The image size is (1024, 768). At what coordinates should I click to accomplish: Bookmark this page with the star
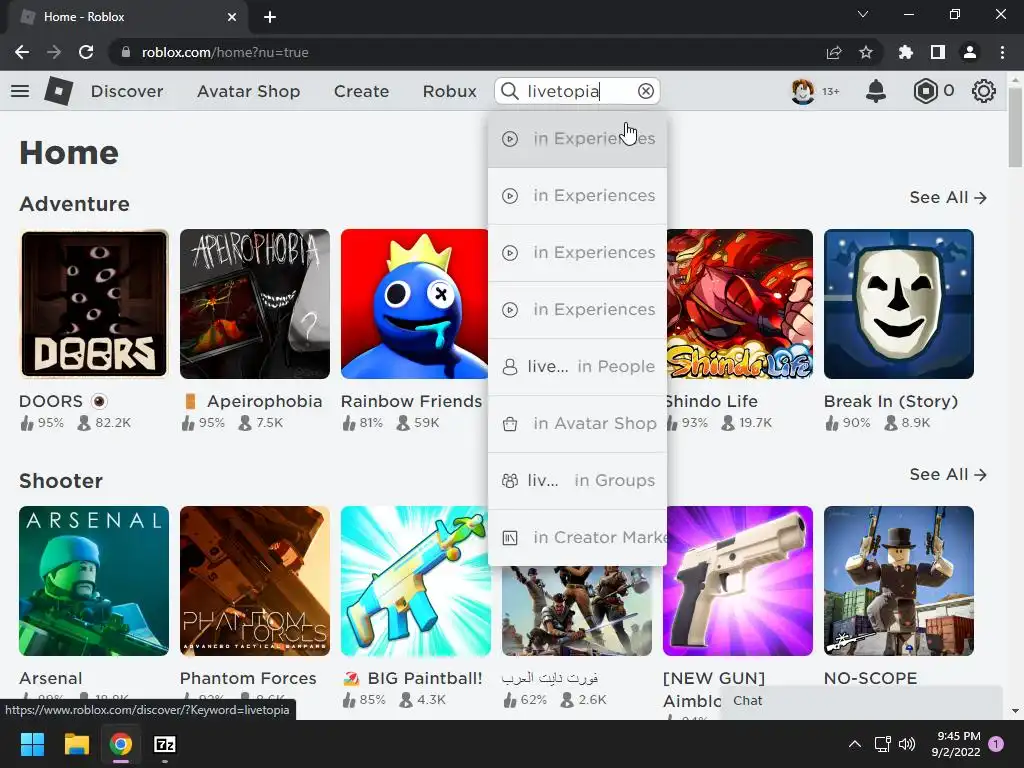coord(865,52)
